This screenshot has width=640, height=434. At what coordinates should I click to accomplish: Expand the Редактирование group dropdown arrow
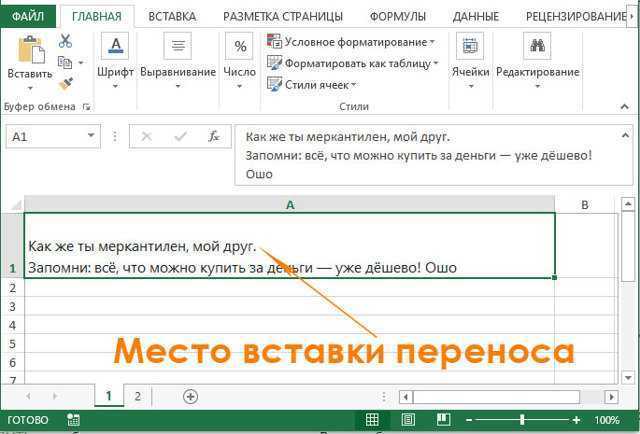click(x=538, y=86)
